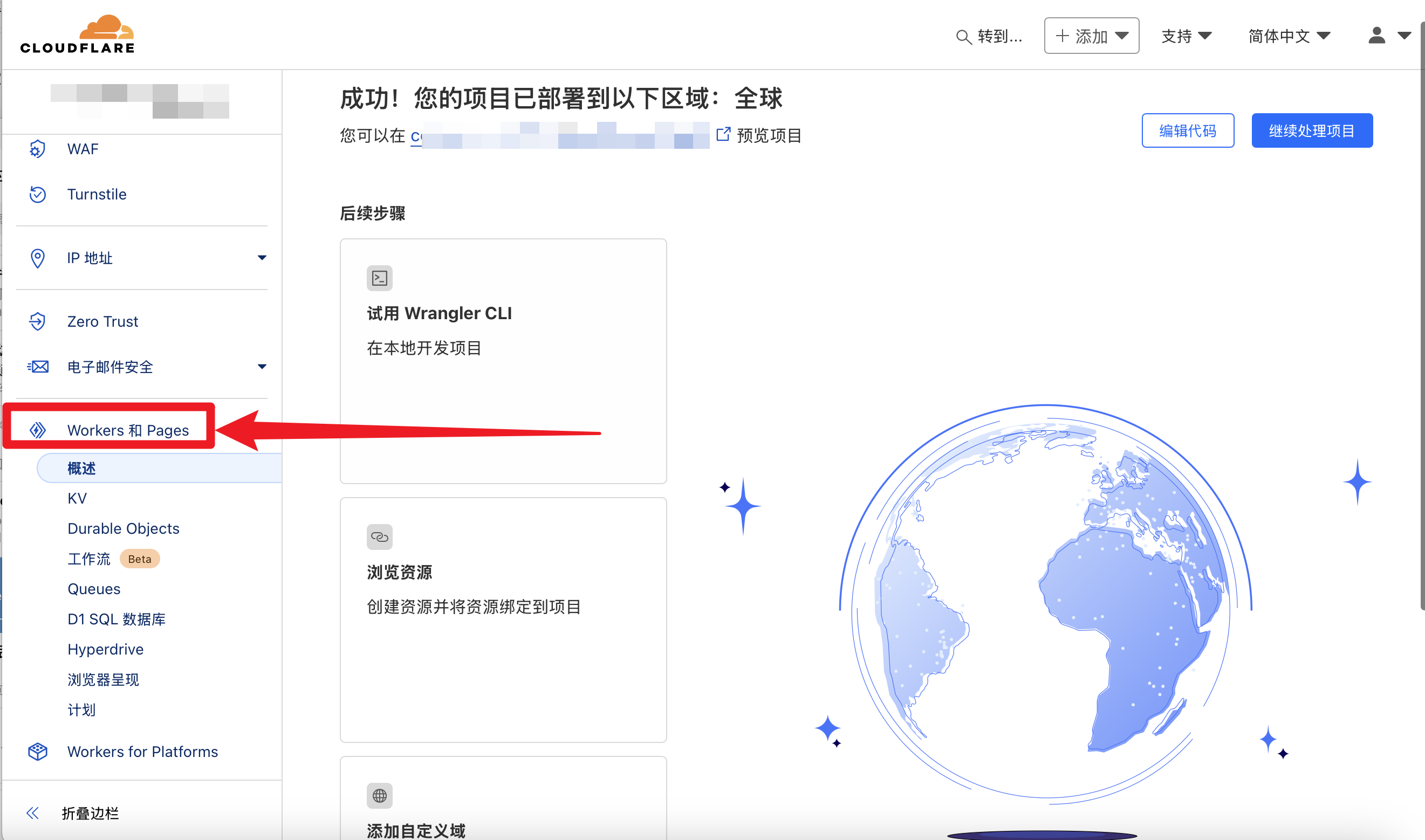
Task: Click the 预览项目 link text
Action: click(x=768, y=135)
